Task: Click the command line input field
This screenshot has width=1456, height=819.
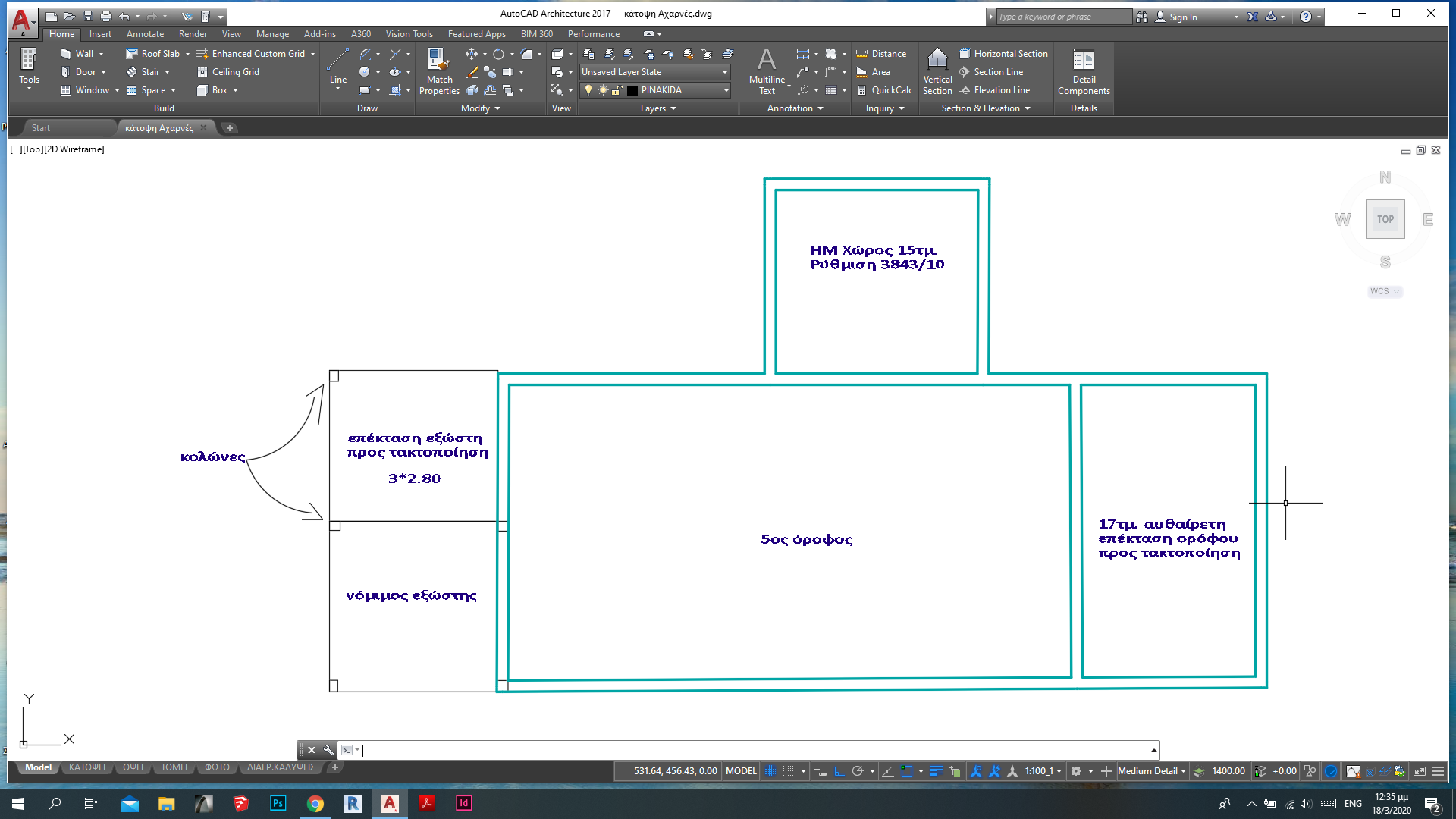Action: coord(751,750)
